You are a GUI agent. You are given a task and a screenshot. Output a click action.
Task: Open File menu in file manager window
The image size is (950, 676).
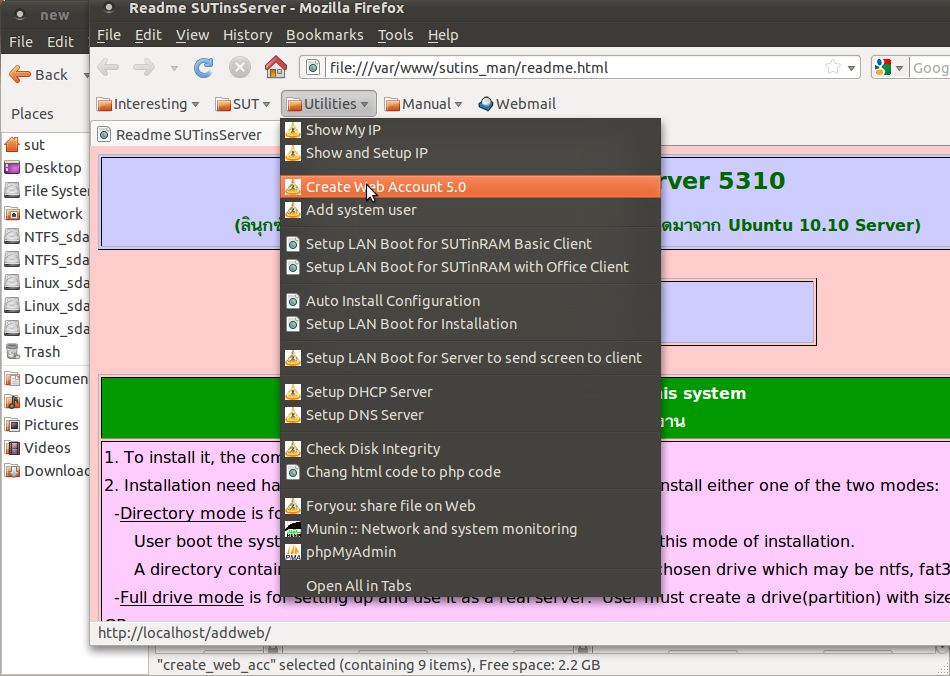tap(21, 42)
